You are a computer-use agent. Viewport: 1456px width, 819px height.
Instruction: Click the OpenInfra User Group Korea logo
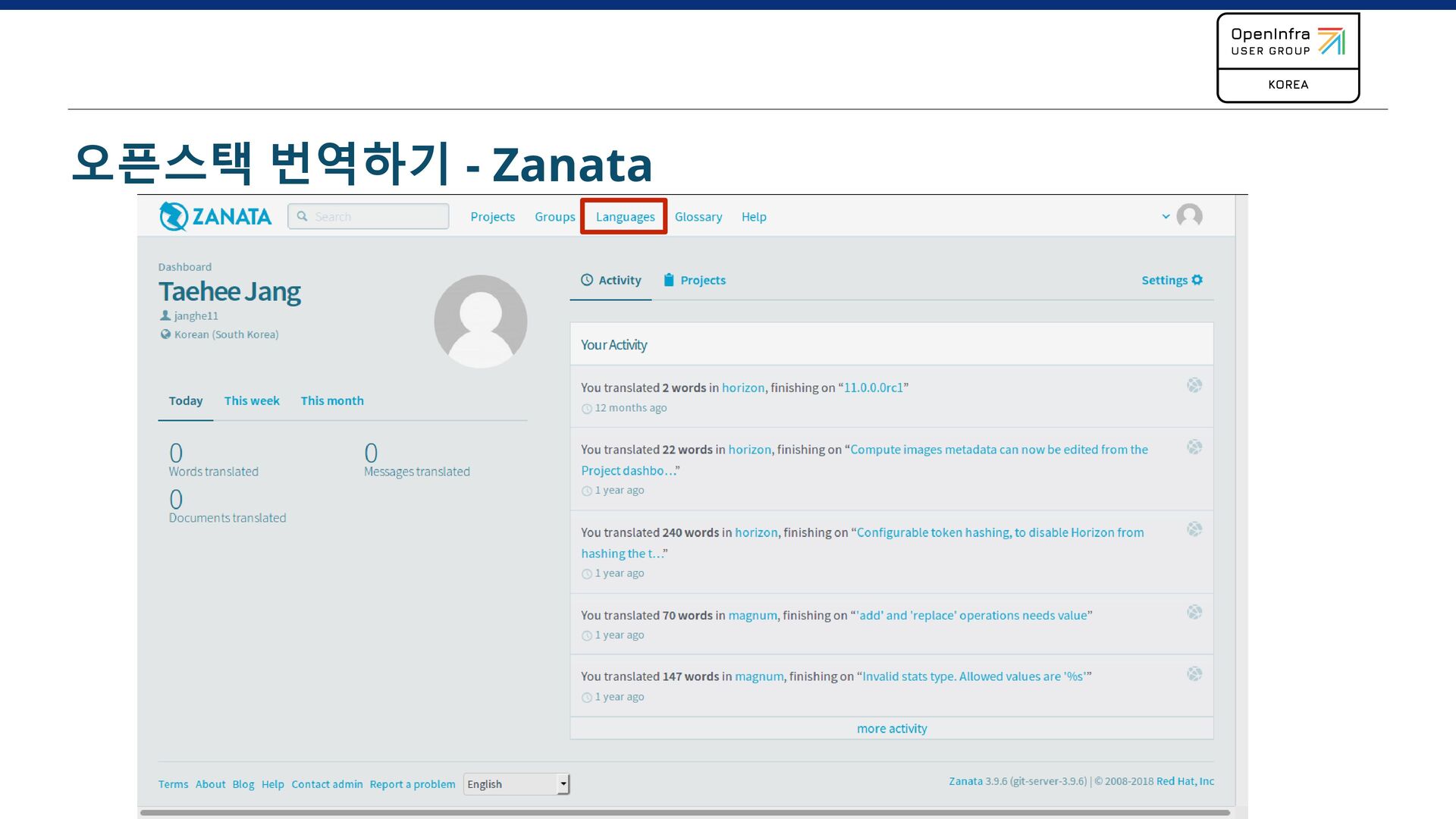point(1288,58)
